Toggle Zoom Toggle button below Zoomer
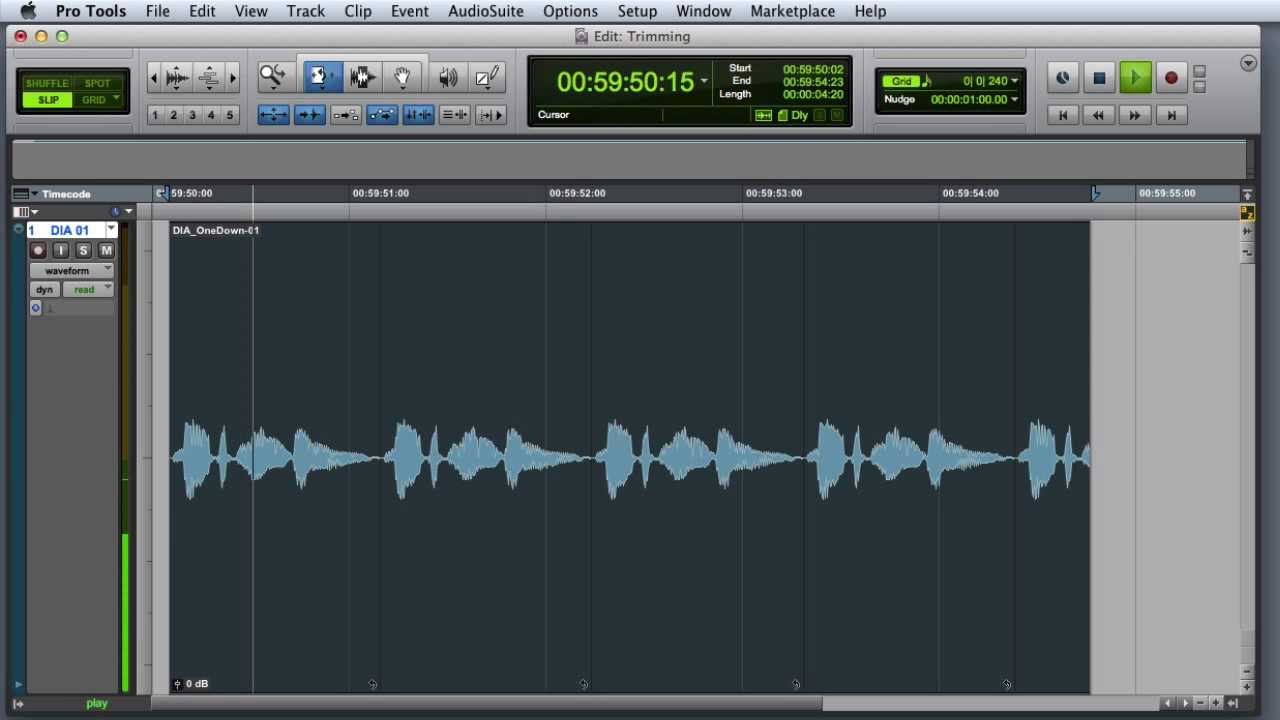The image size is (1280, 720). point(273,115)
